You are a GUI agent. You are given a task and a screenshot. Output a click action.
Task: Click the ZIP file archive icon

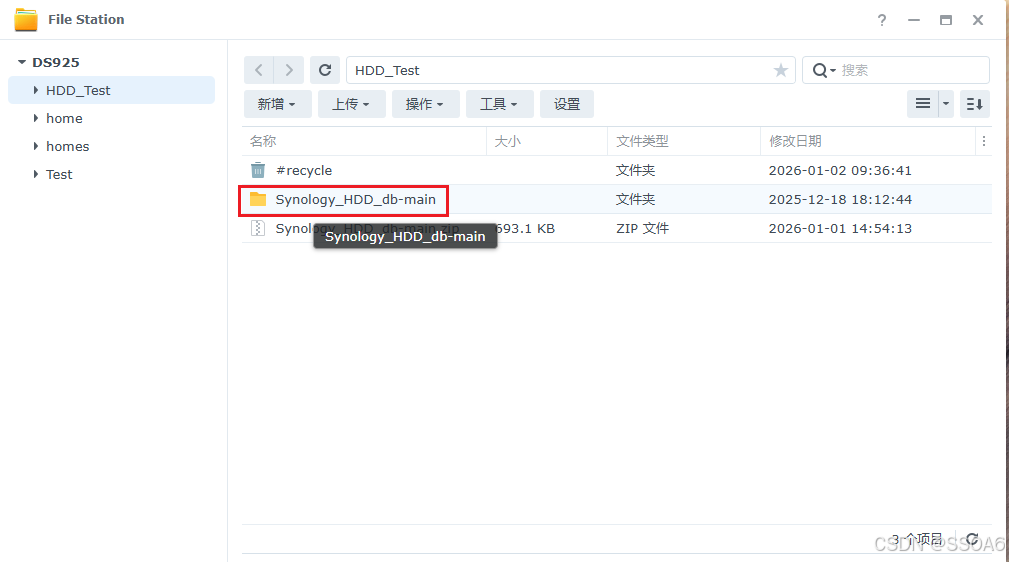[x=258, y=228]
